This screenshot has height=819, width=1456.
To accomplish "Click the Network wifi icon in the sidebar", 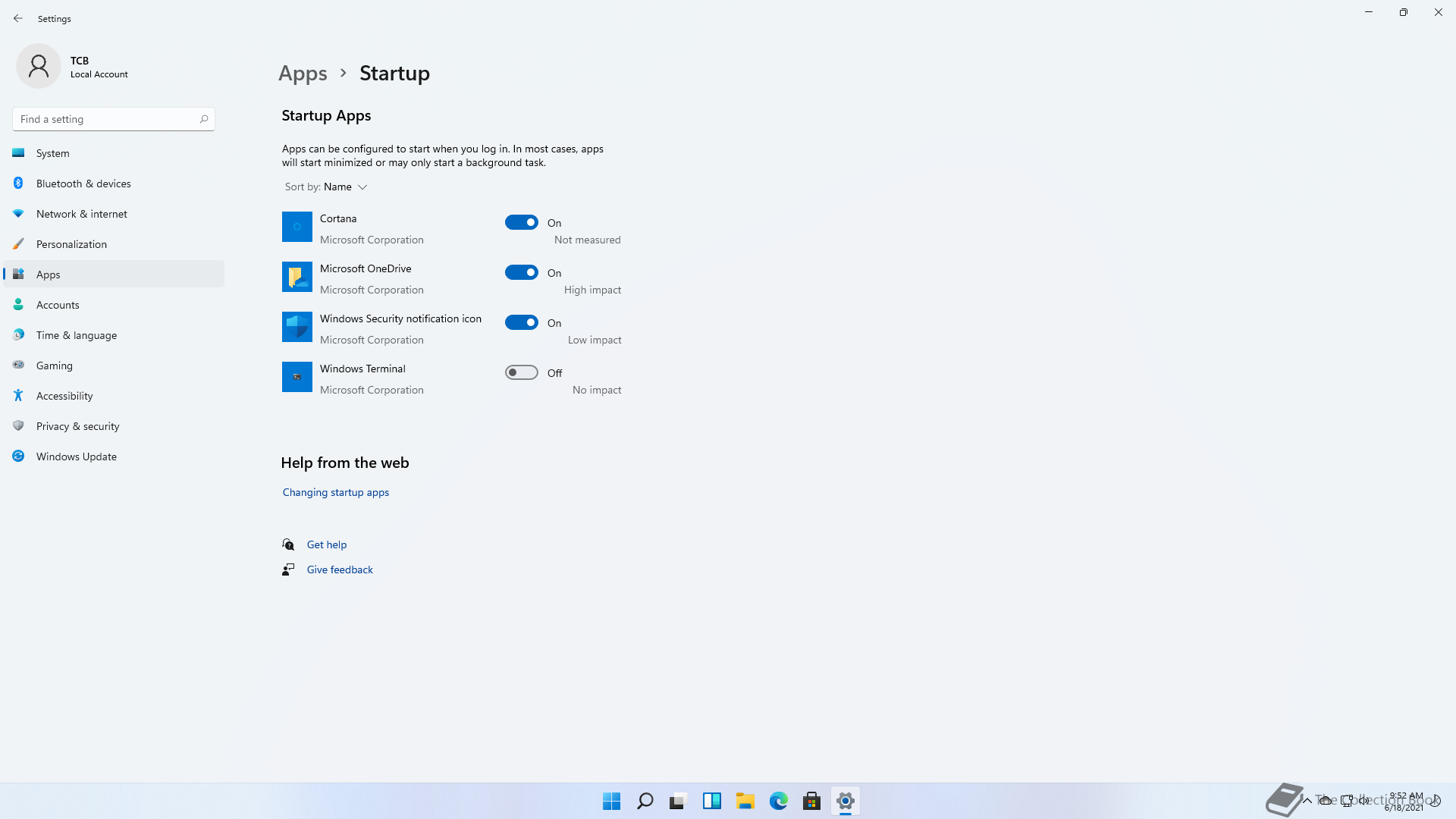I will point(18,214).
